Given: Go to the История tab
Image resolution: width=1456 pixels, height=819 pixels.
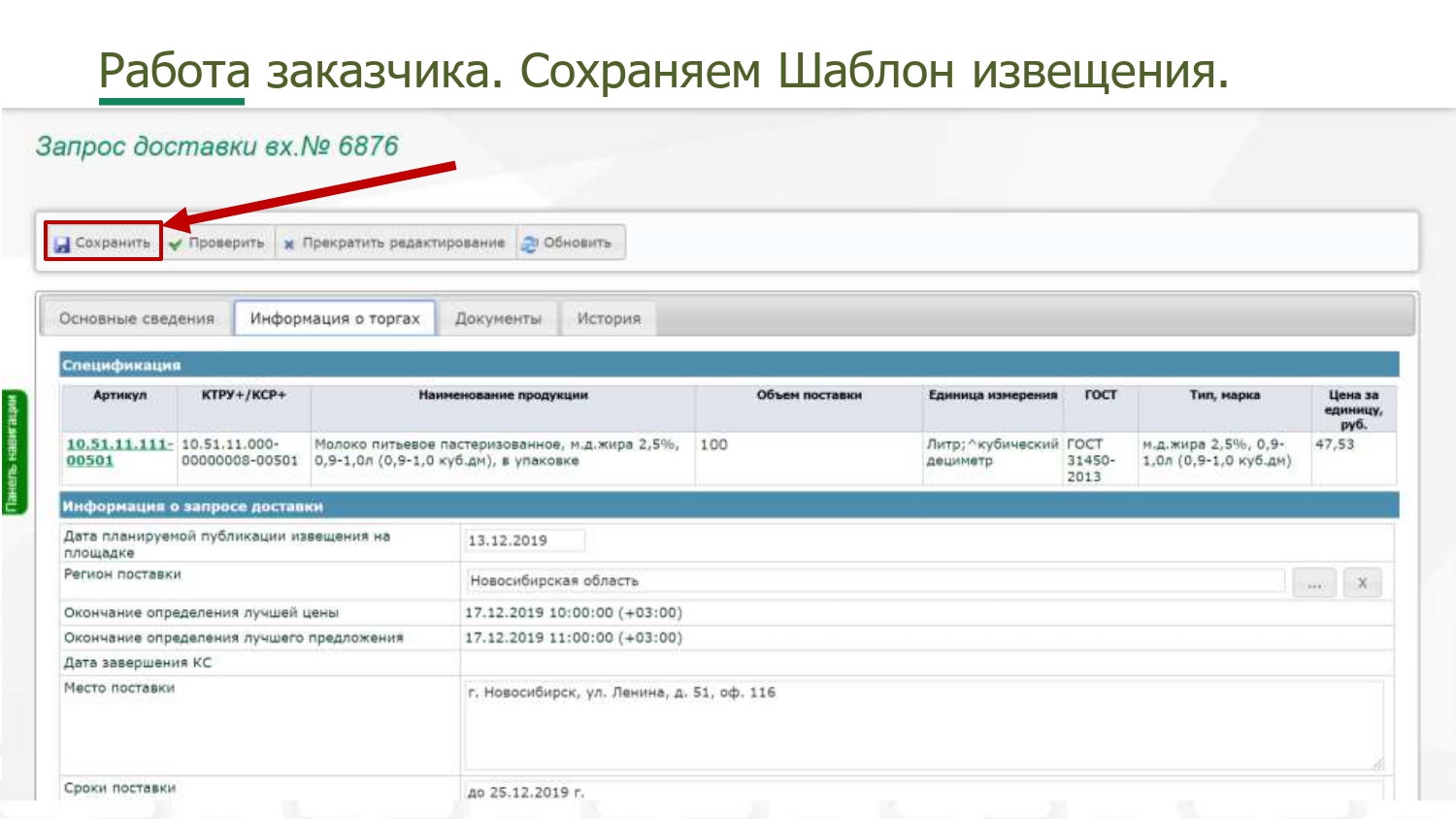Looking at the screenshot, I should coord(609,318).
